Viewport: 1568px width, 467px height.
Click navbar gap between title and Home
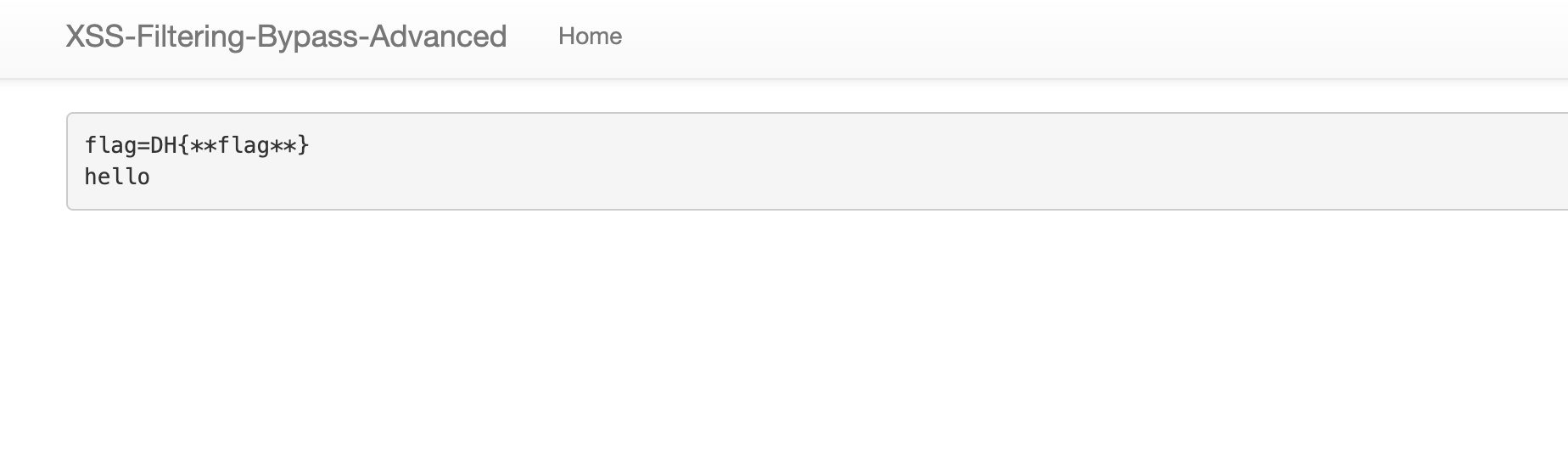(532, 37)
